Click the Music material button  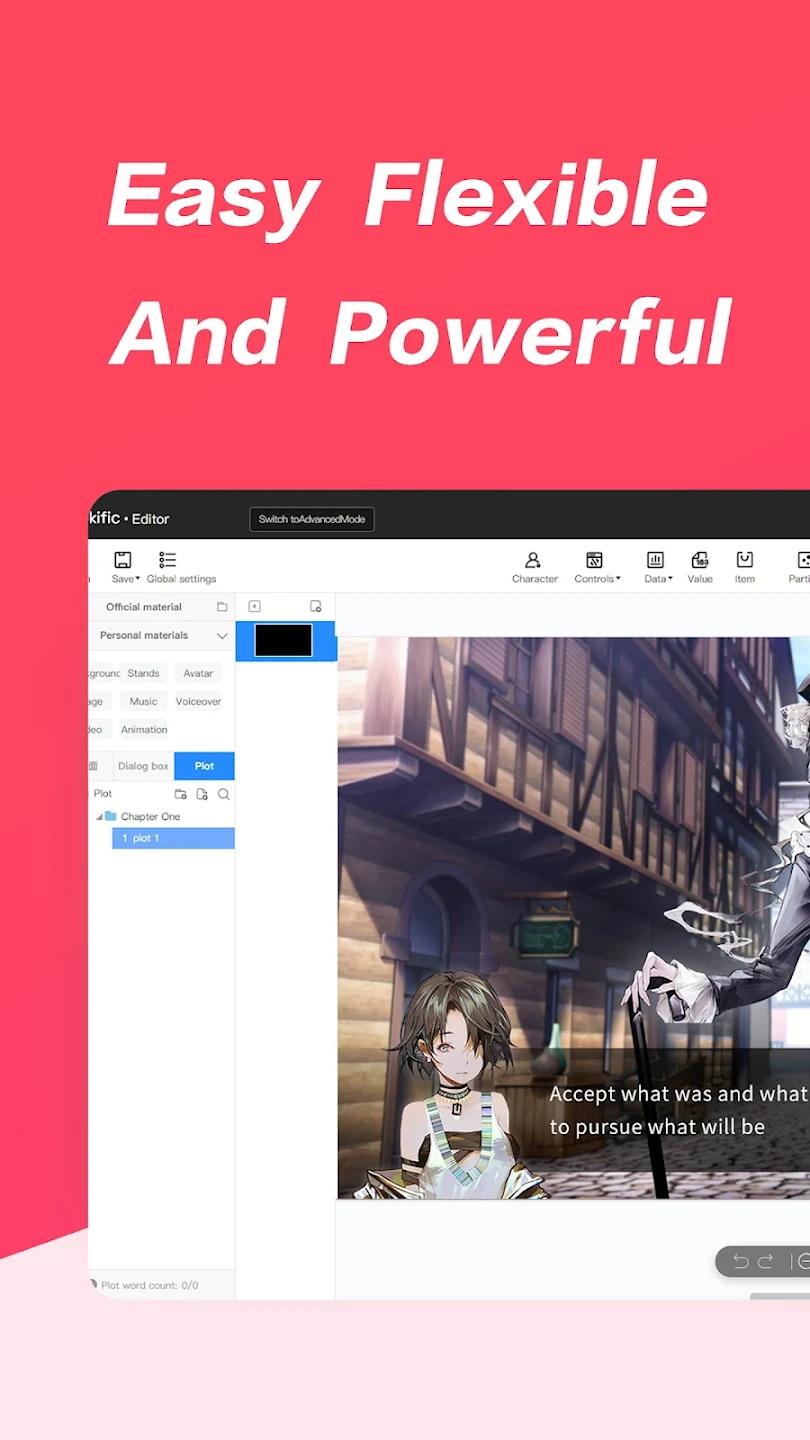coord(143,701)
